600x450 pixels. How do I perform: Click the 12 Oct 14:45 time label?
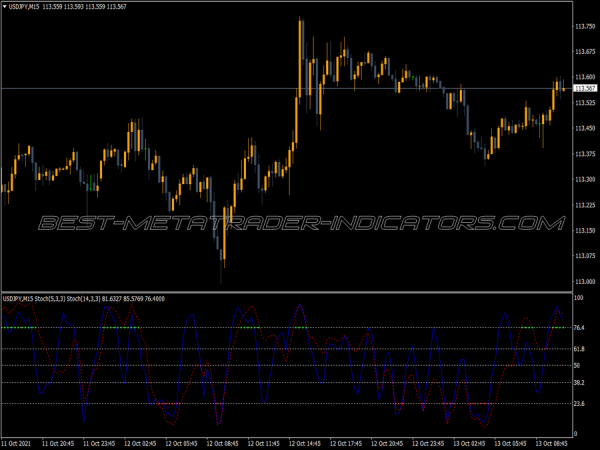pyautogui.click(x=305, y=444)
